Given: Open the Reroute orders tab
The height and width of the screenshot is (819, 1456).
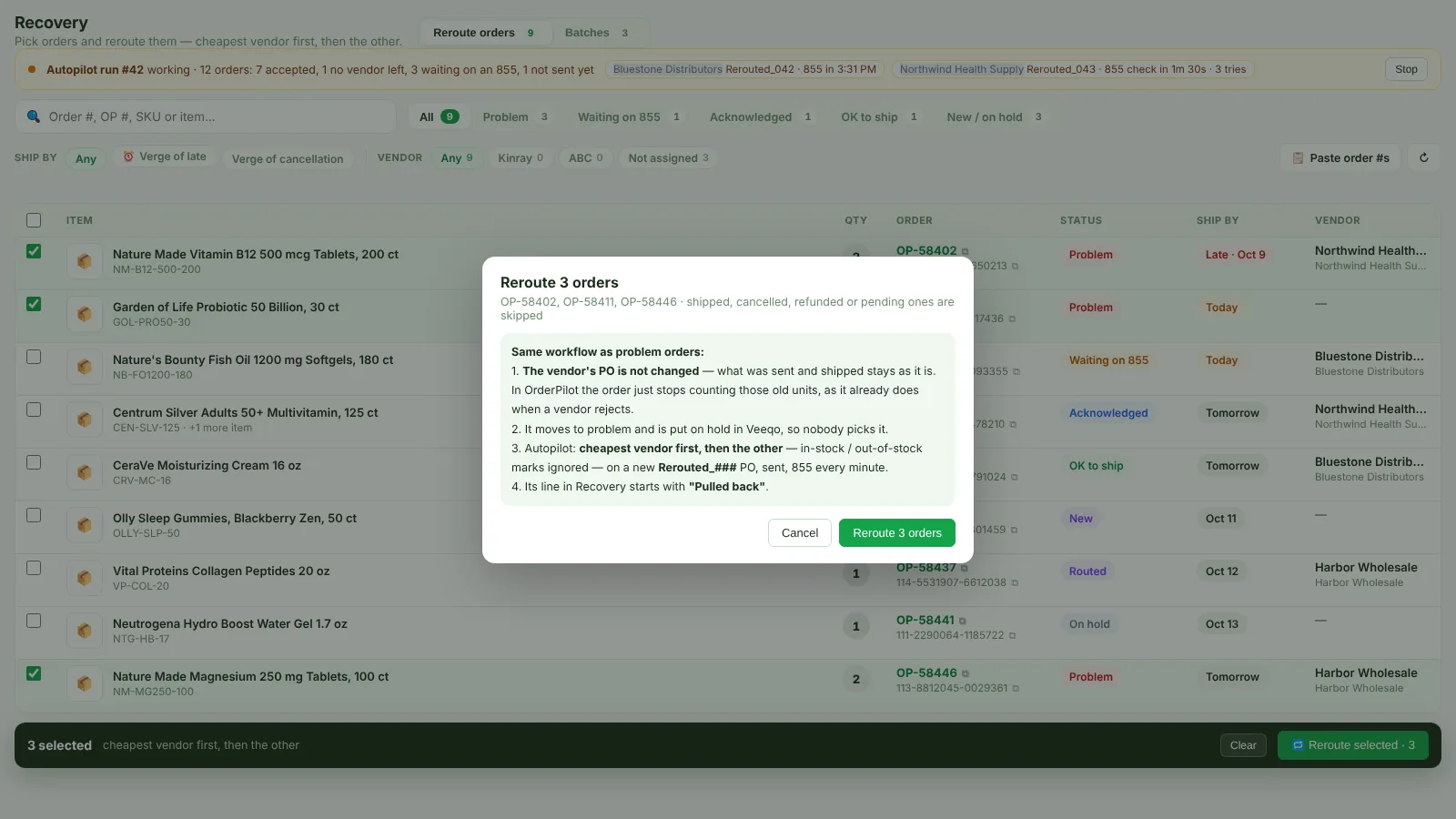Looking at the screenshot, I should tap(485, 33).
